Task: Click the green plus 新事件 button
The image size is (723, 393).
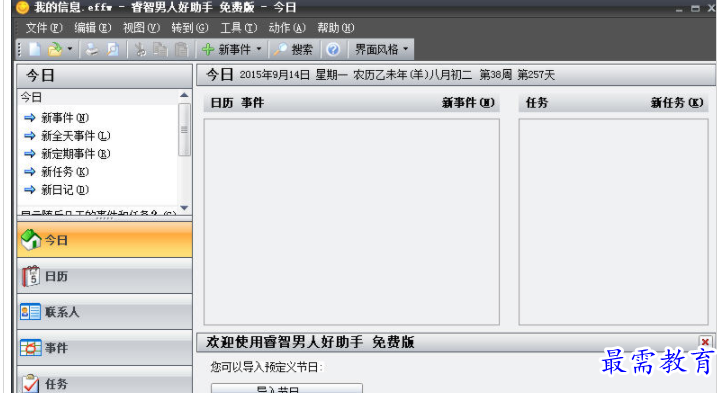Action: tap(226, 49)
